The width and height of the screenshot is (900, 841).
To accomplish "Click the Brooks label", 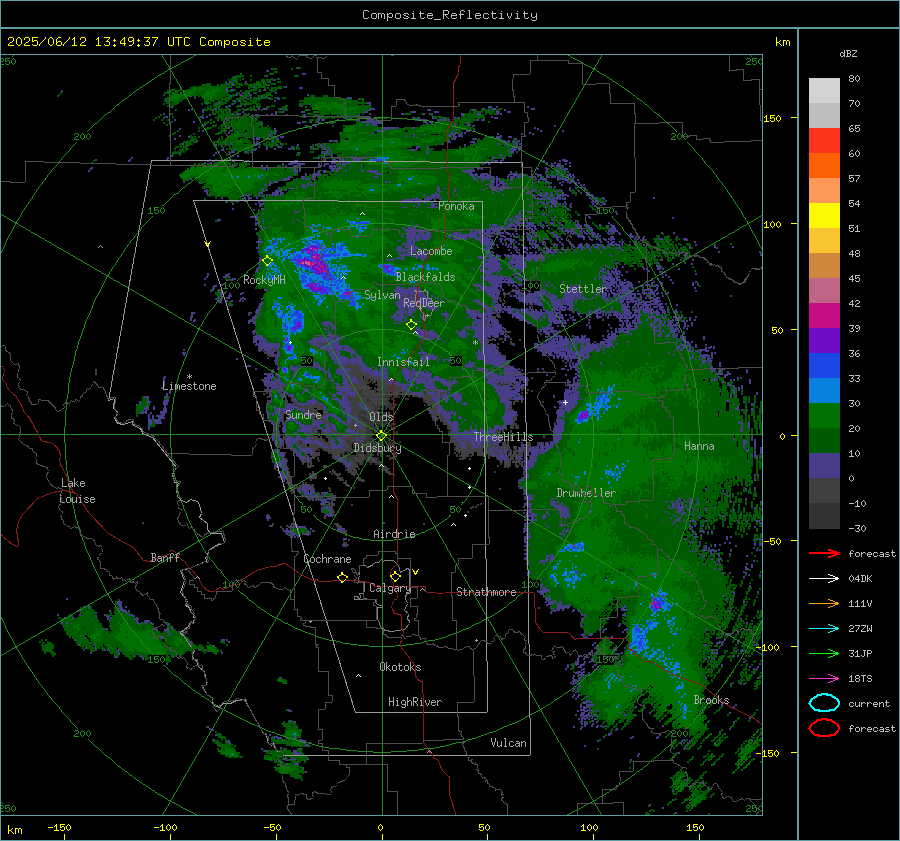I will (711, 700).
